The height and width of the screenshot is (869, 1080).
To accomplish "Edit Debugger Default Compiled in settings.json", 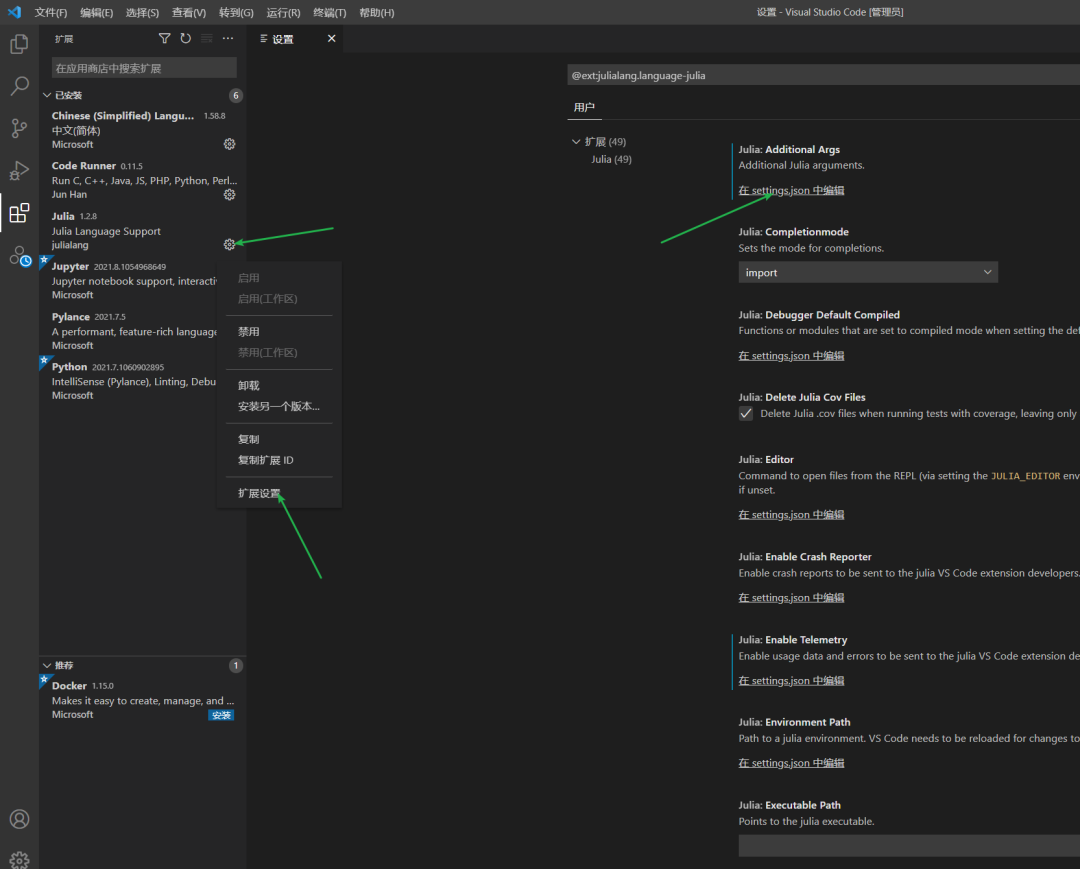I will click(791, 355).
